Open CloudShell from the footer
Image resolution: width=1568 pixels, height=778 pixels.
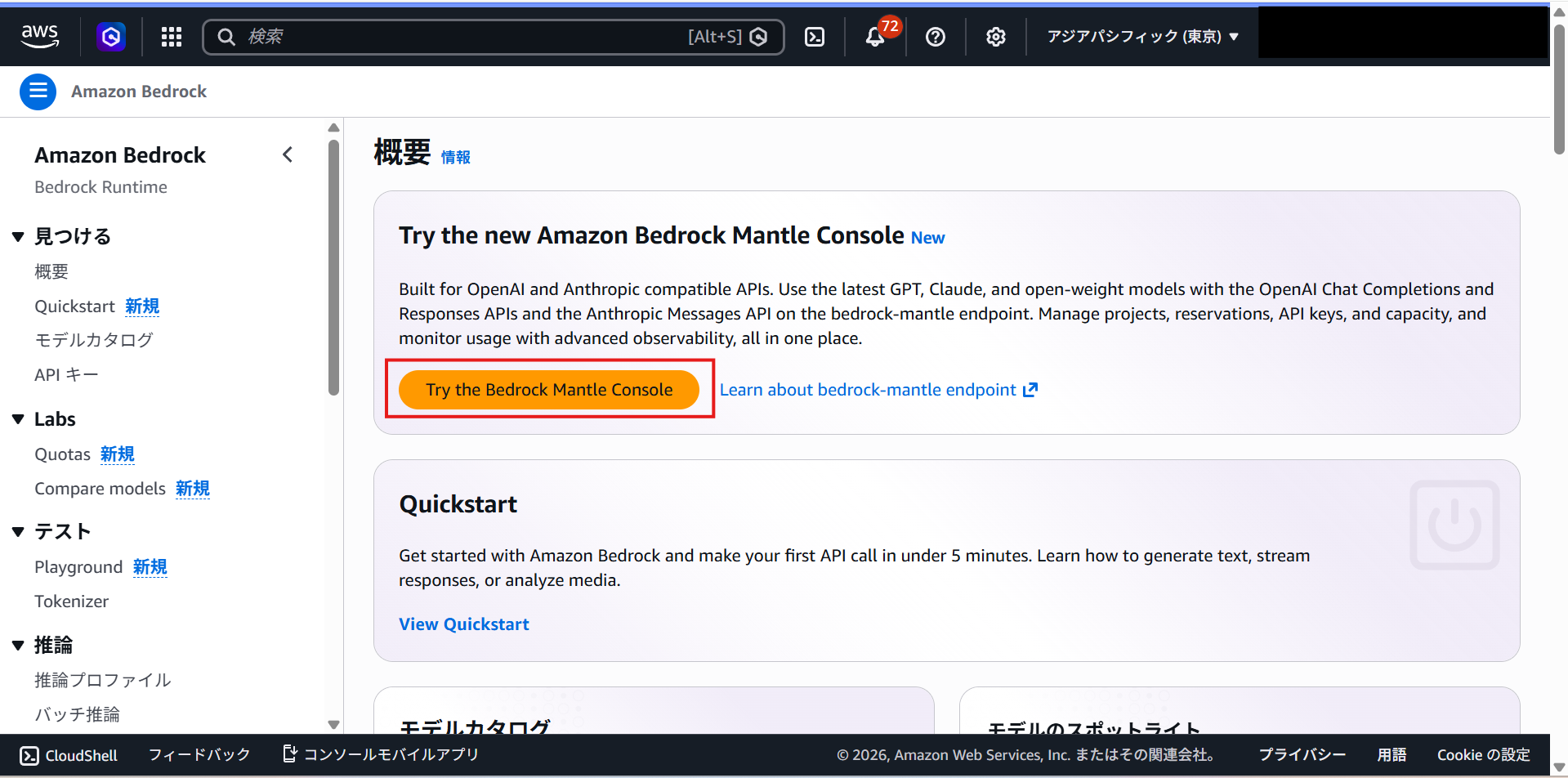(69, 755)
